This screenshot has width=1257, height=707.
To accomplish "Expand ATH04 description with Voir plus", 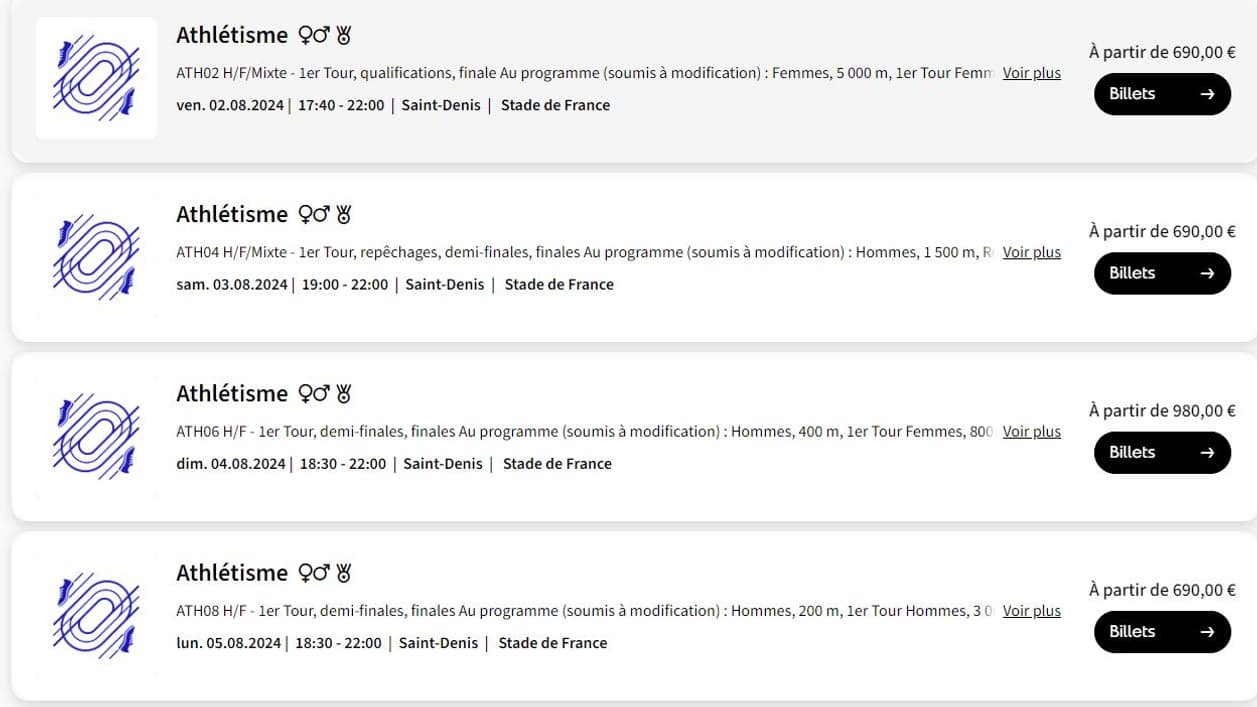I will point(1032,252).
